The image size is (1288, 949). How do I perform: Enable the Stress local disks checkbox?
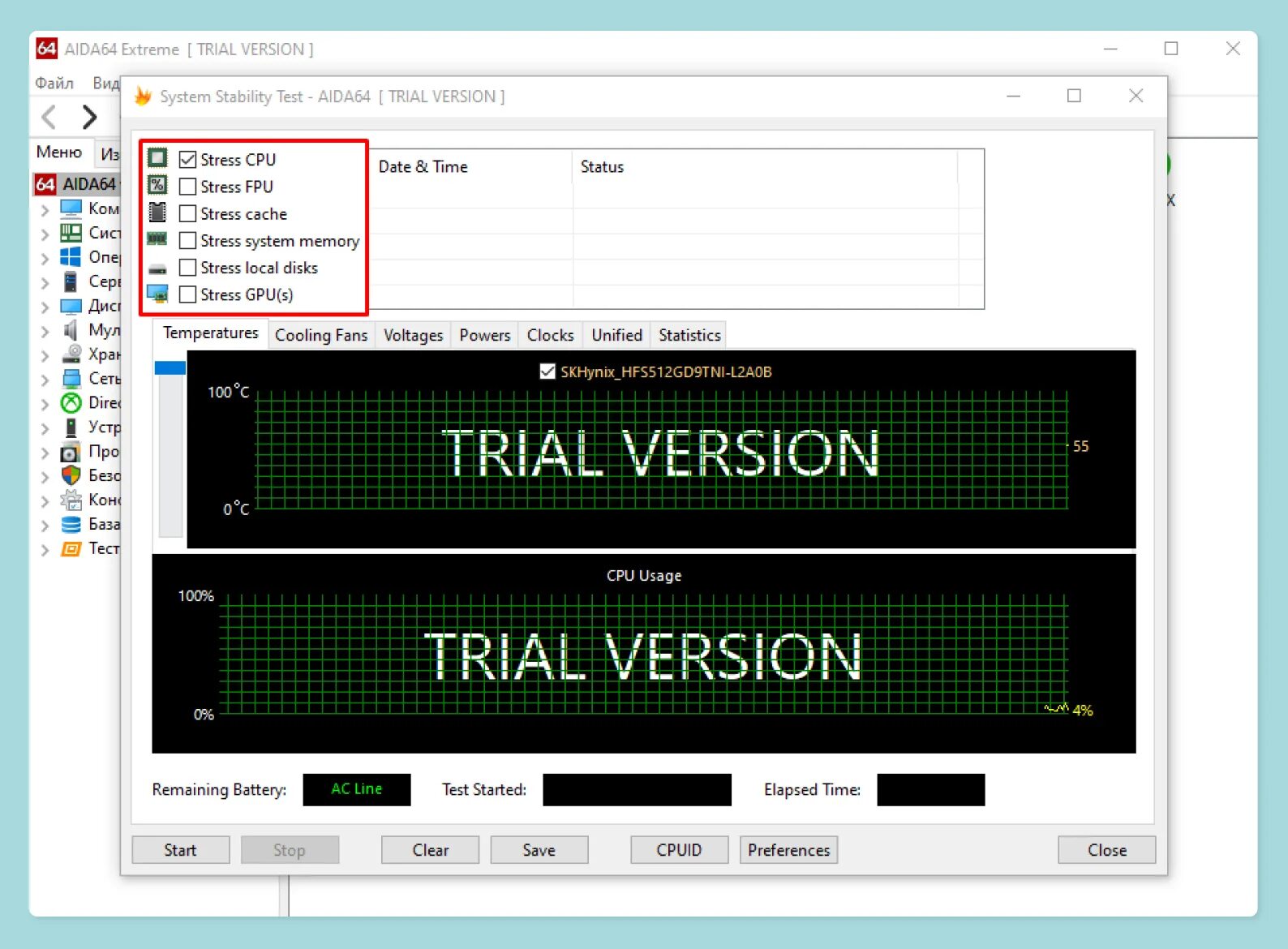point(187,268)
